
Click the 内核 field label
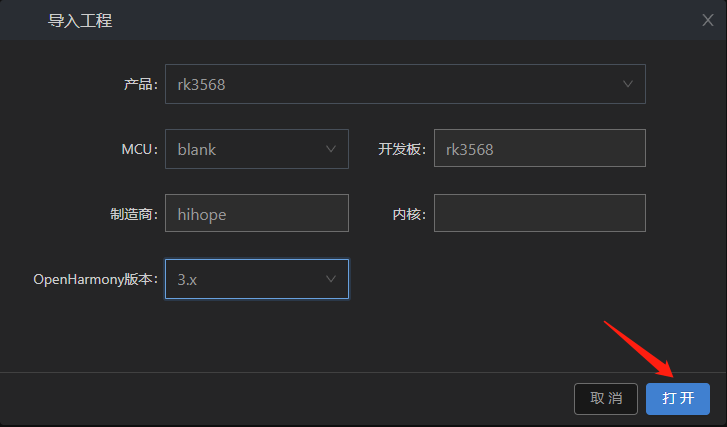[x=409, y=213]
